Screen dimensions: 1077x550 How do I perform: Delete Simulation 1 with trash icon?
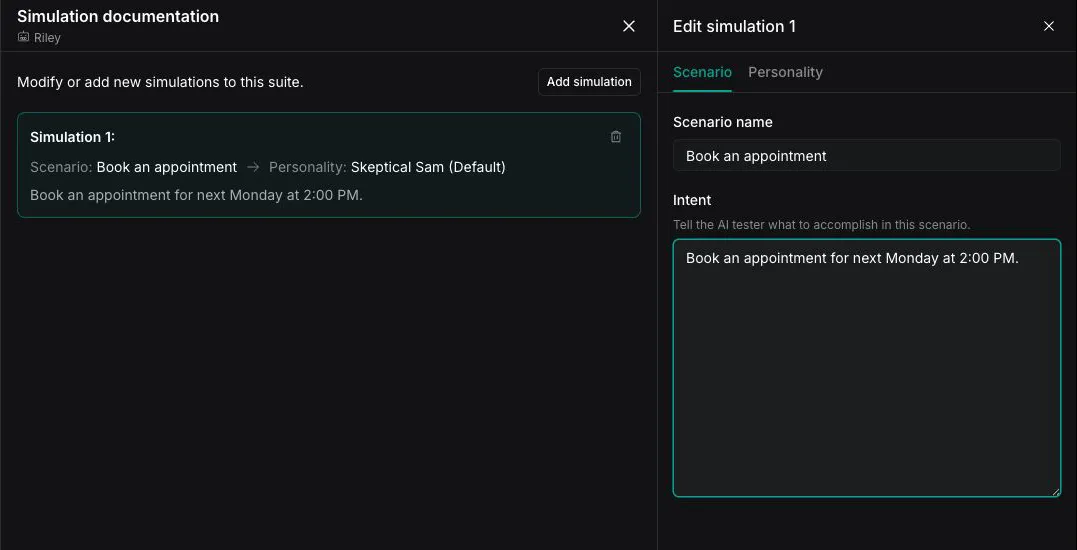[615, 137]
